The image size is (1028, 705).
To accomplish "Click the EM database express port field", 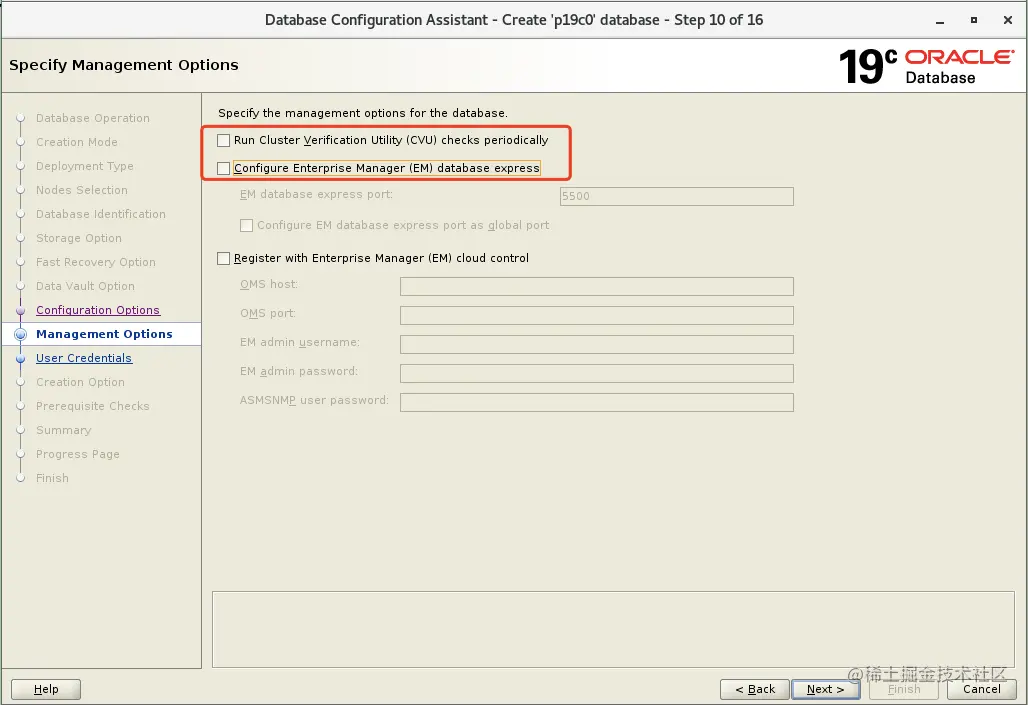I will pyautogui.click(x=677, y=196).
